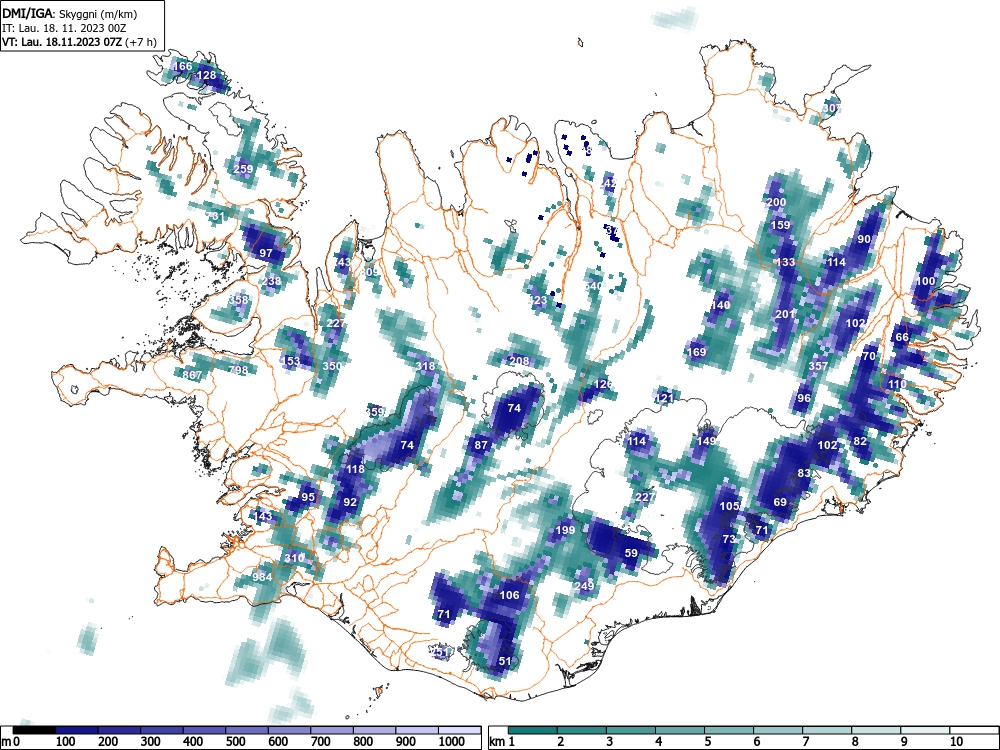The height and width of the screenshot is (750, 1000).
Task: Click the 500 label on the m legend
Action: coord(235,741)
